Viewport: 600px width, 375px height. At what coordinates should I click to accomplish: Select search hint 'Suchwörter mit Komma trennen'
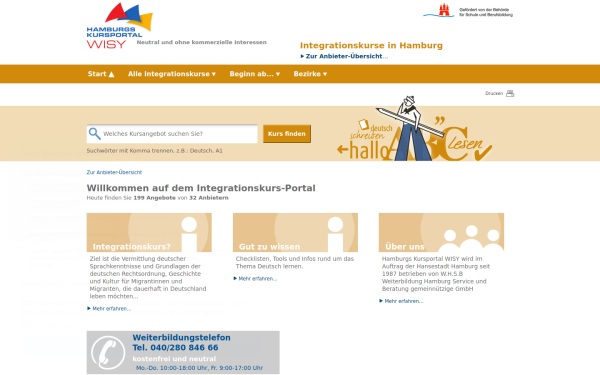click(x=129, y=151)
